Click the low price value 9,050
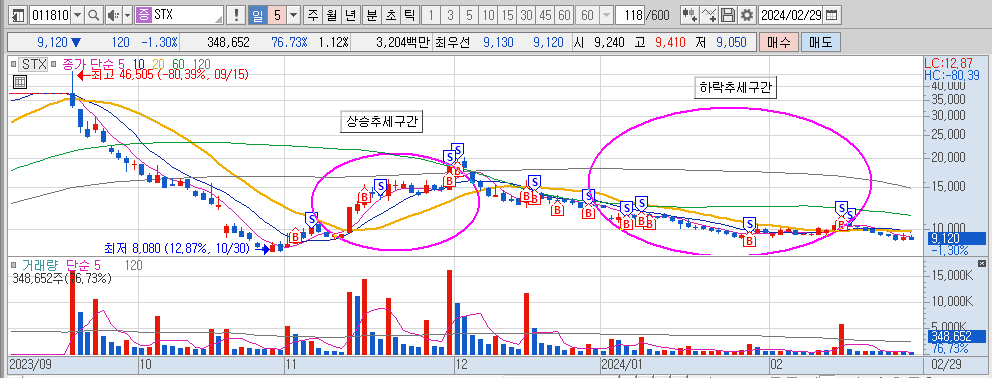 click(x=731, y=43)
